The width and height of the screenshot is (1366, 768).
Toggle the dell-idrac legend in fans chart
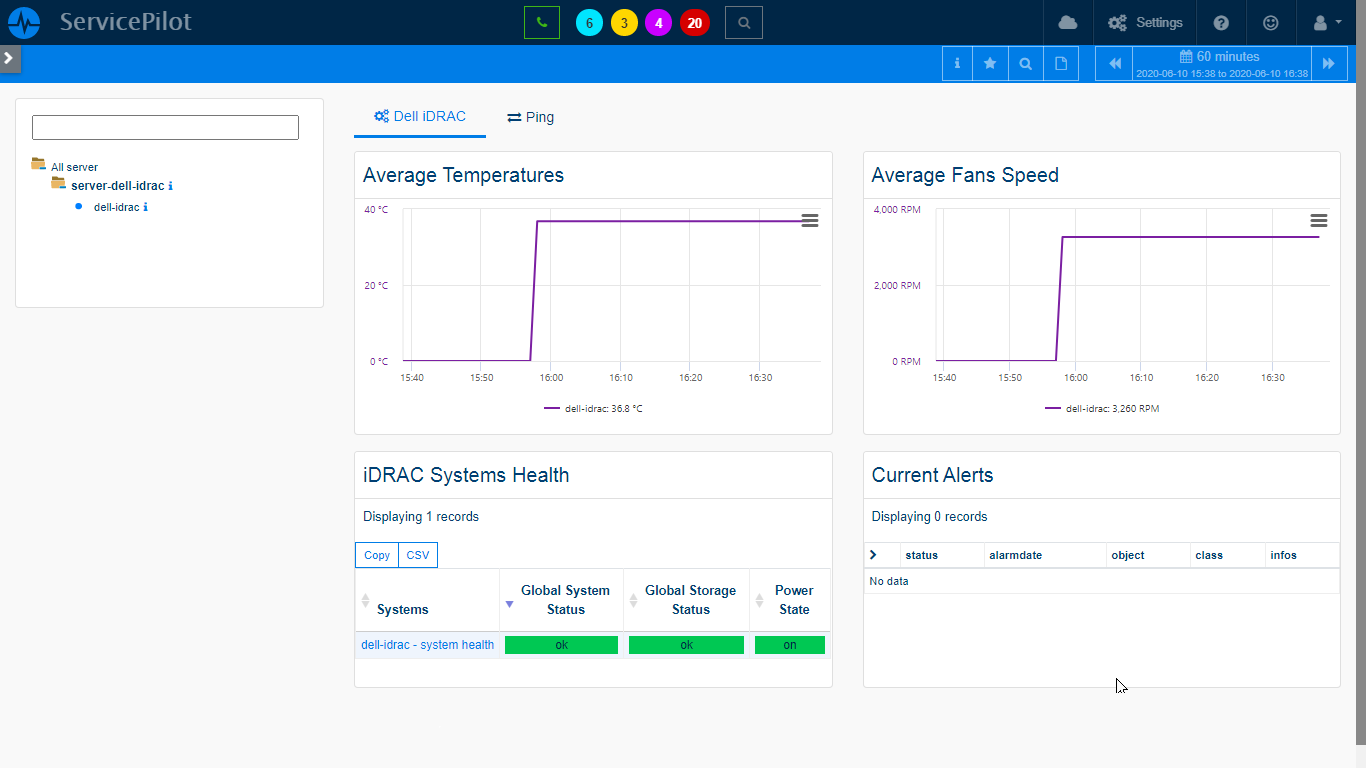tap(1102, 408)
